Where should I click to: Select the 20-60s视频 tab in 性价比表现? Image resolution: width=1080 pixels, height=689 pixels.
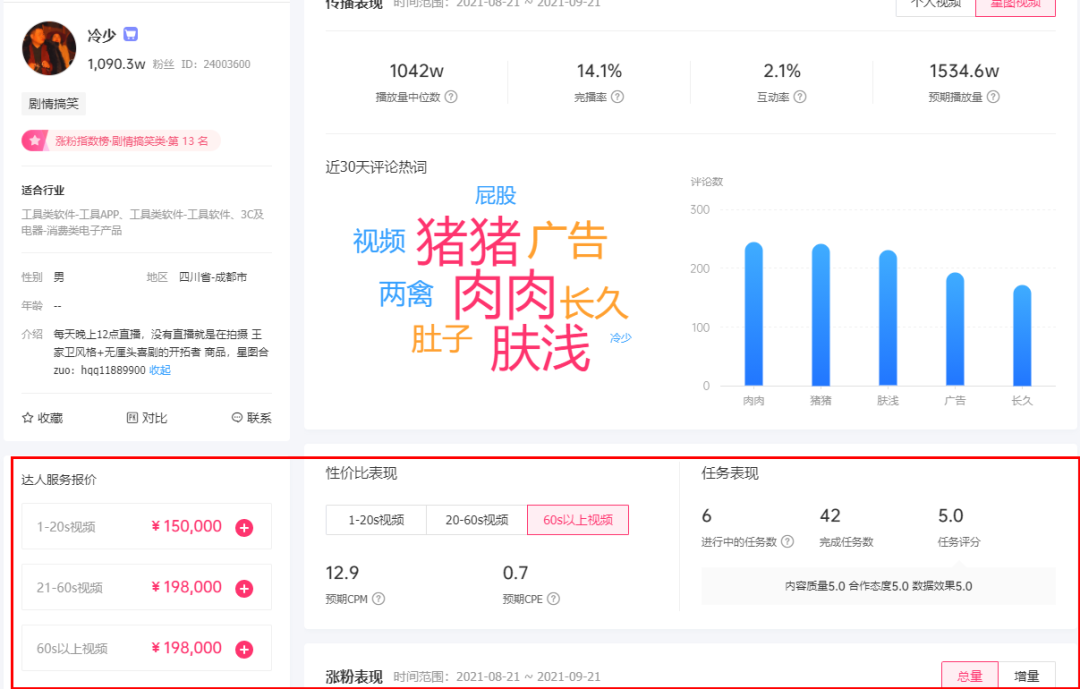(x=477, y=520)
